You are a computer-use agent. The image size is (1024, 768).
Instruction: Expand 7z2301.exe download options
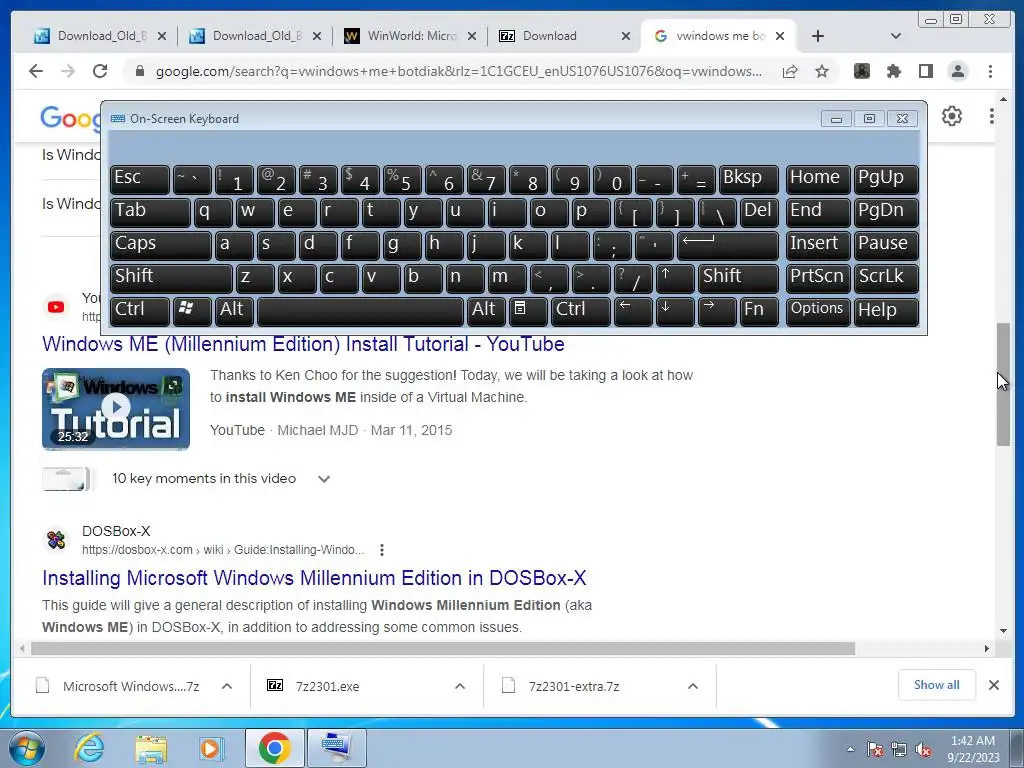point(460,686)
